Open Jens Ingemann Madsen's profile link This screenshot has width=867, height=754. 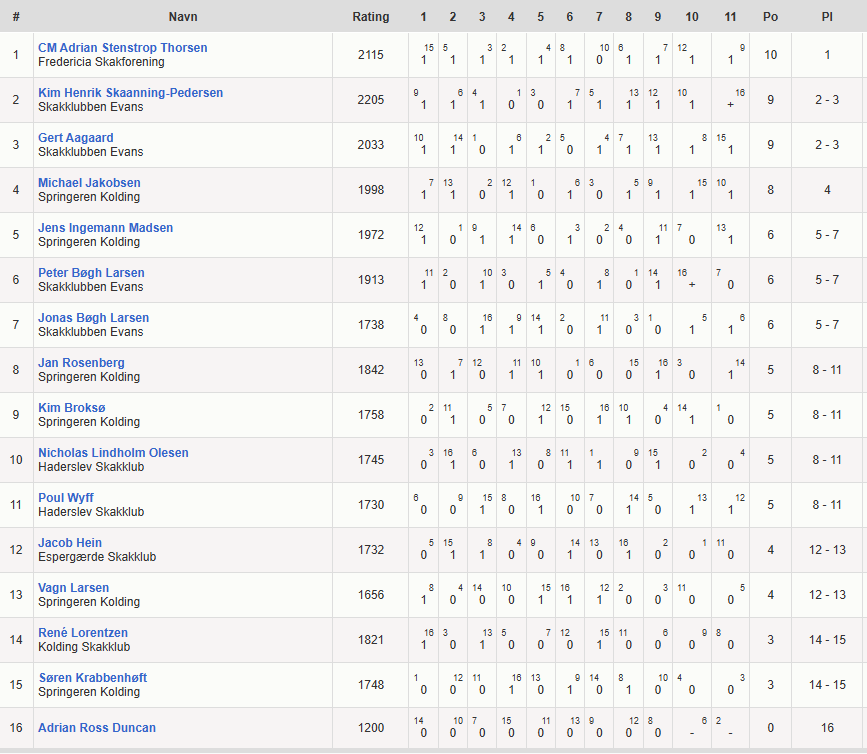pyautogui.click(x=105, y=228)
